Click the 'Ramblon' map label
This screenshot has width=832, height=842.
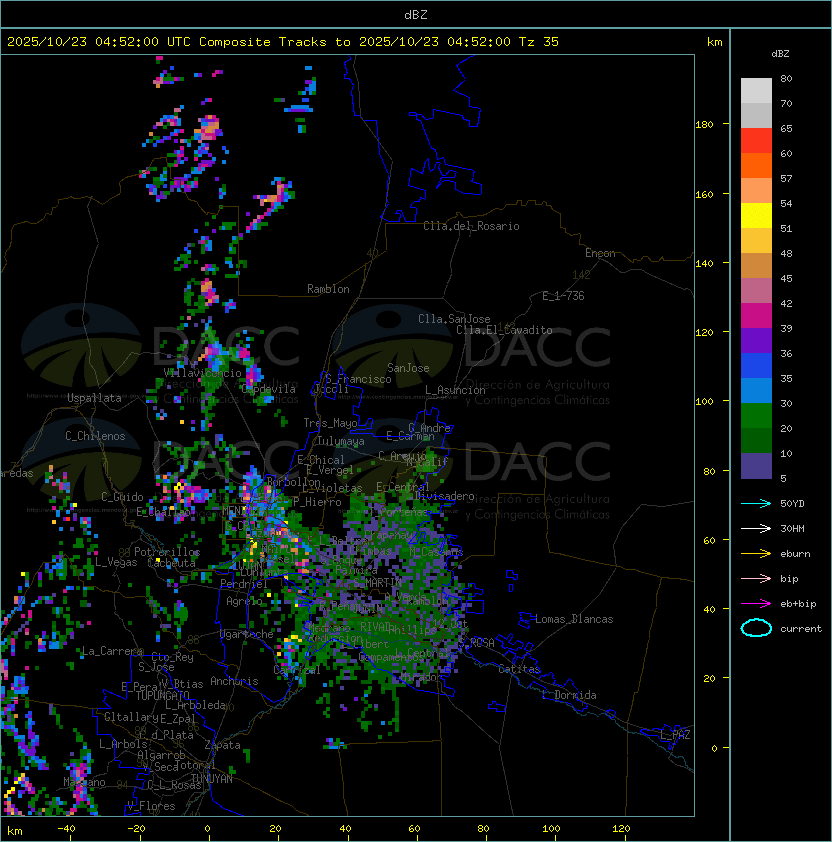coord(328,289)
